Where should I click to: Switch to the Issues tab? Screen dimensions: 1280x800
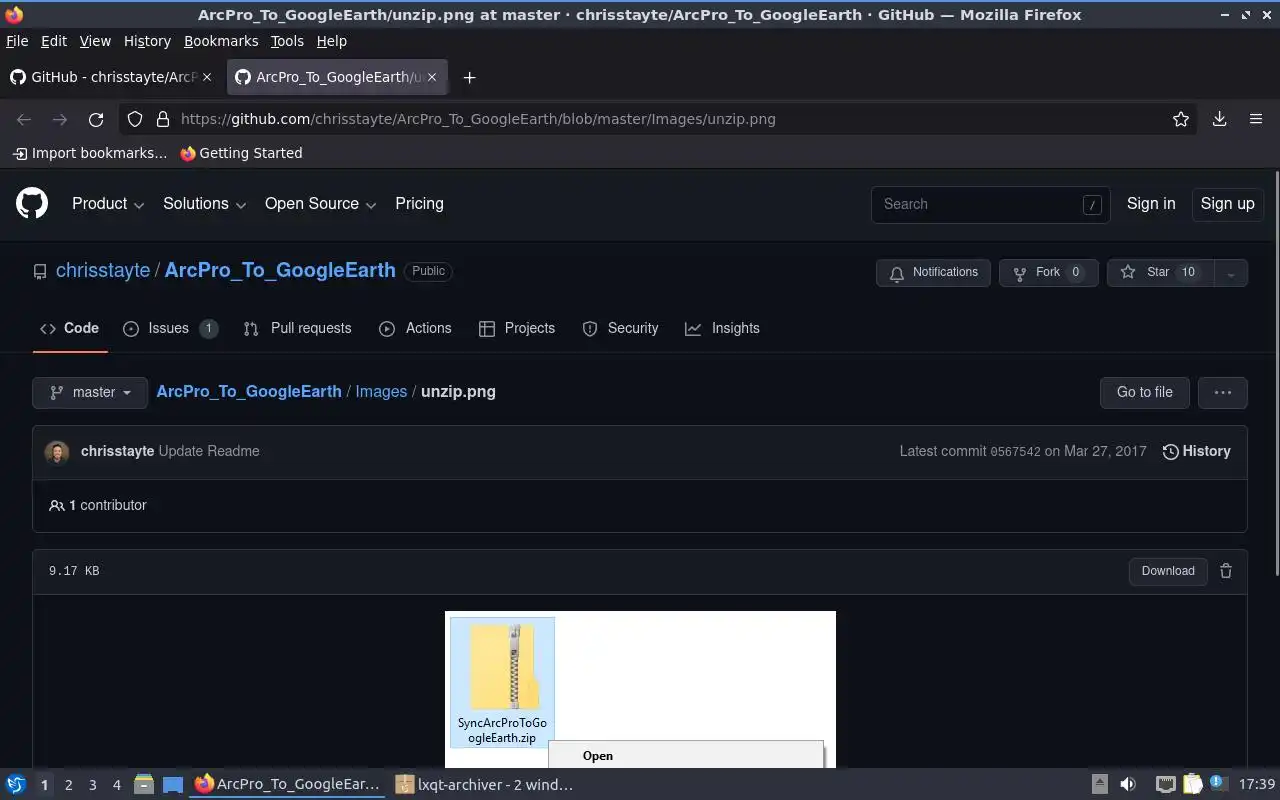click(x=170, y=328)
